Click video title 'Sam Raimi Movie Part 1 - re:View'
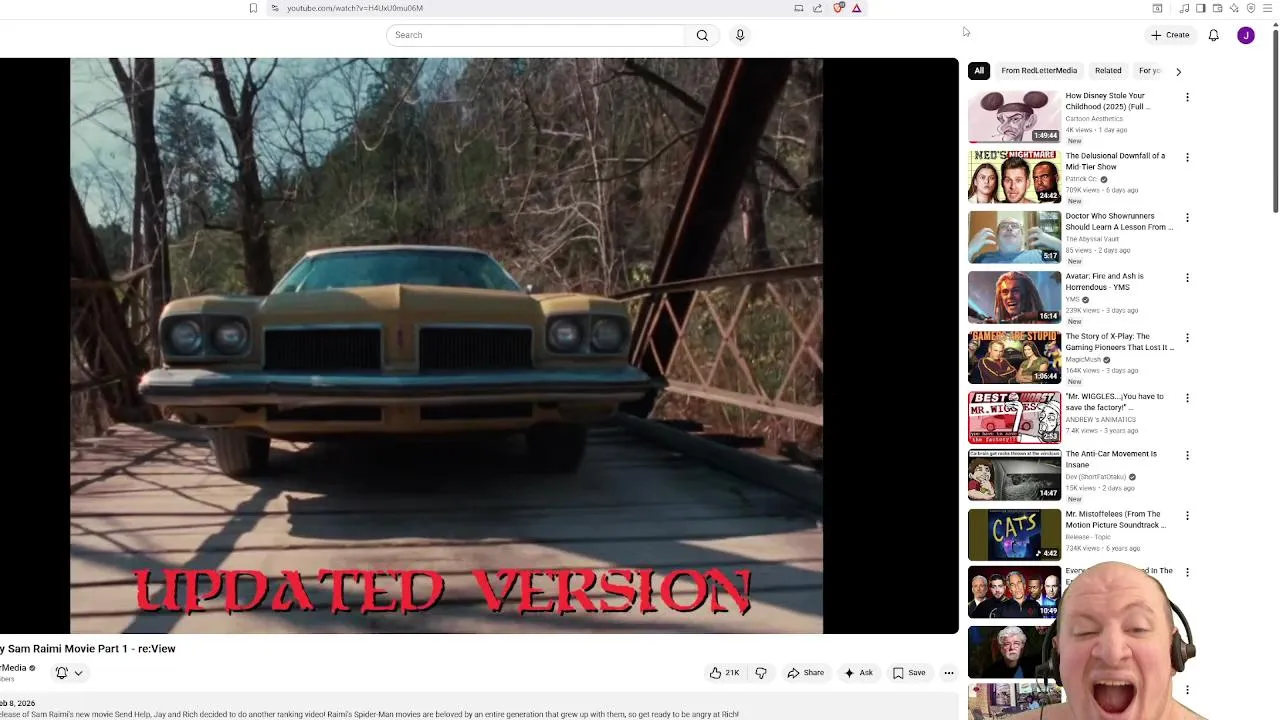The image size is (1280, 720). click(x=88, y=649)
